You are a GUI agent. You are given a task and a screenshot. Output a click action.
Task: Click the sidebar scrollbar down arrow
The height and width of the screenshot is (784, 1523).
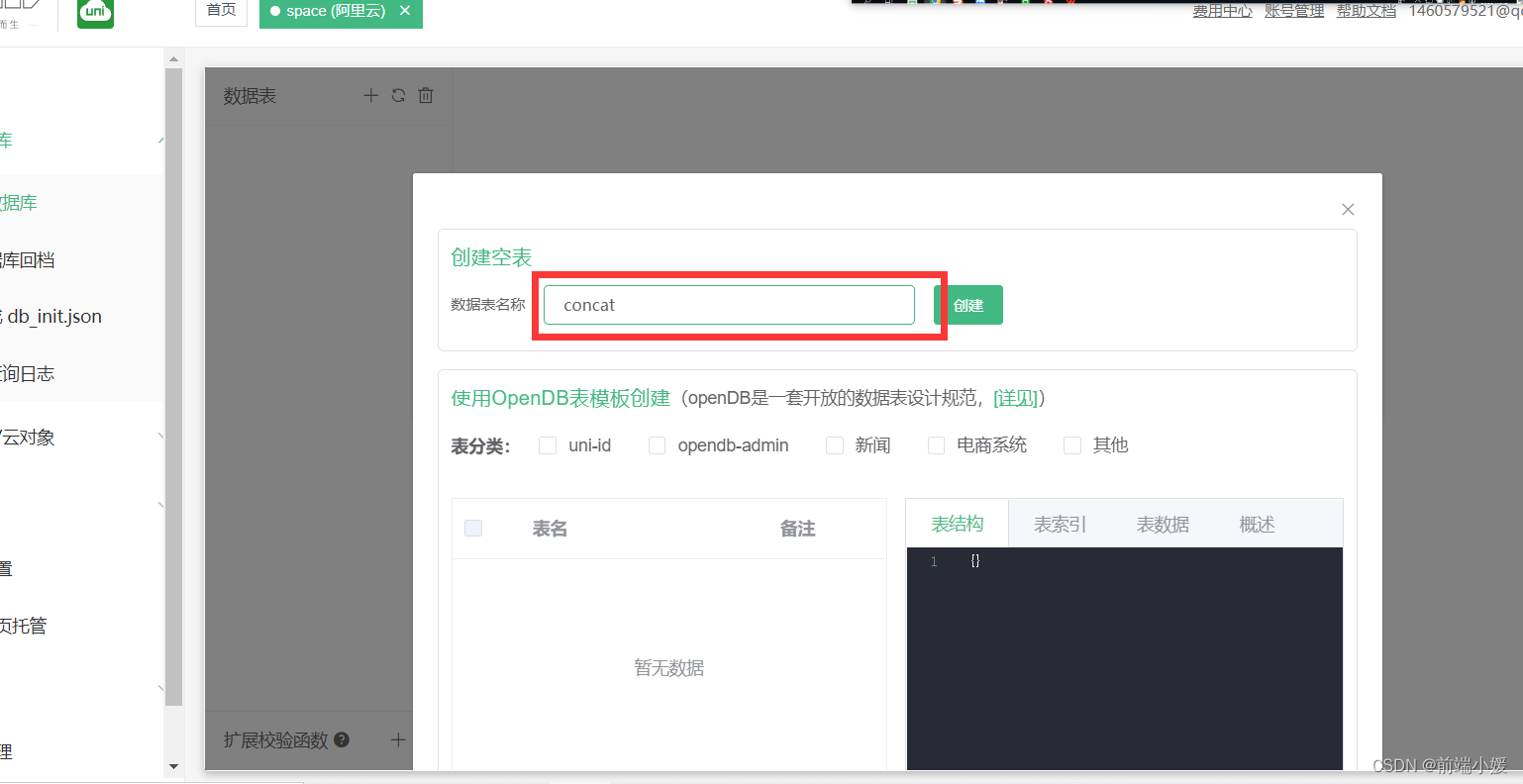(x=173, y=766)
